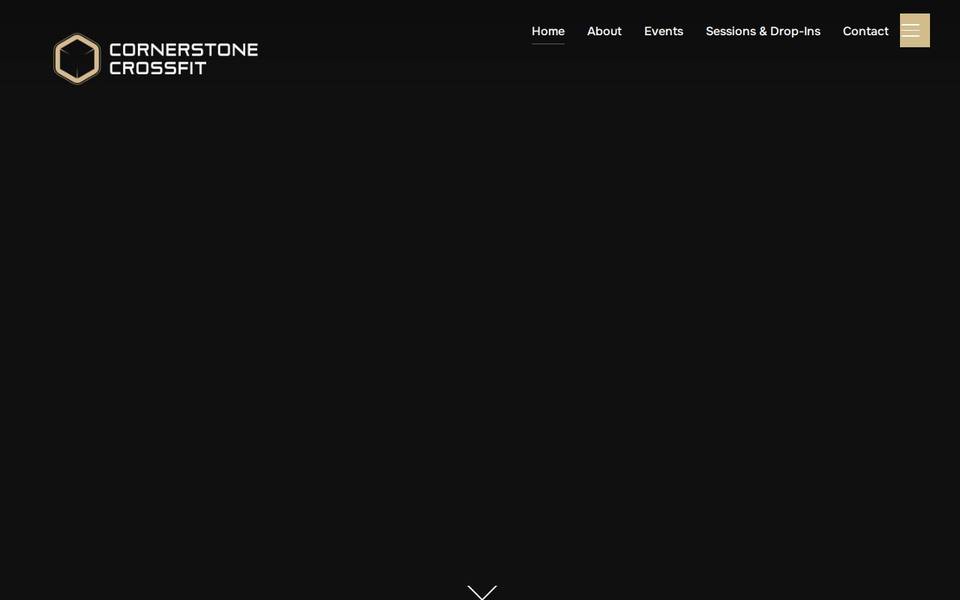
Task: Click the Cornerstone CrossFit wordmark text
Action: tap(183, 59)
